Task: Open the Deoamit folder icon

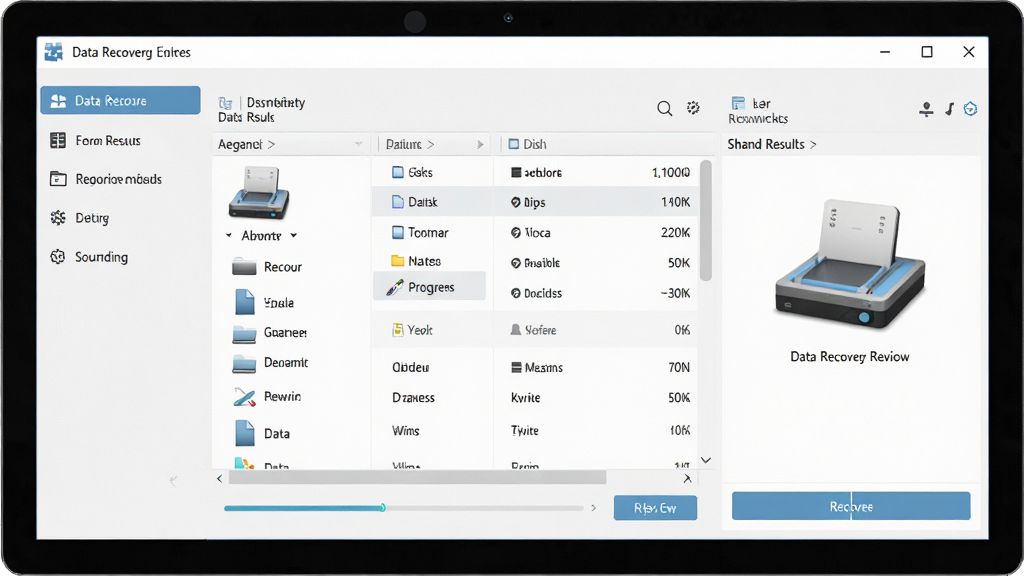Action: pyautogui.click(x=244, y=364)
